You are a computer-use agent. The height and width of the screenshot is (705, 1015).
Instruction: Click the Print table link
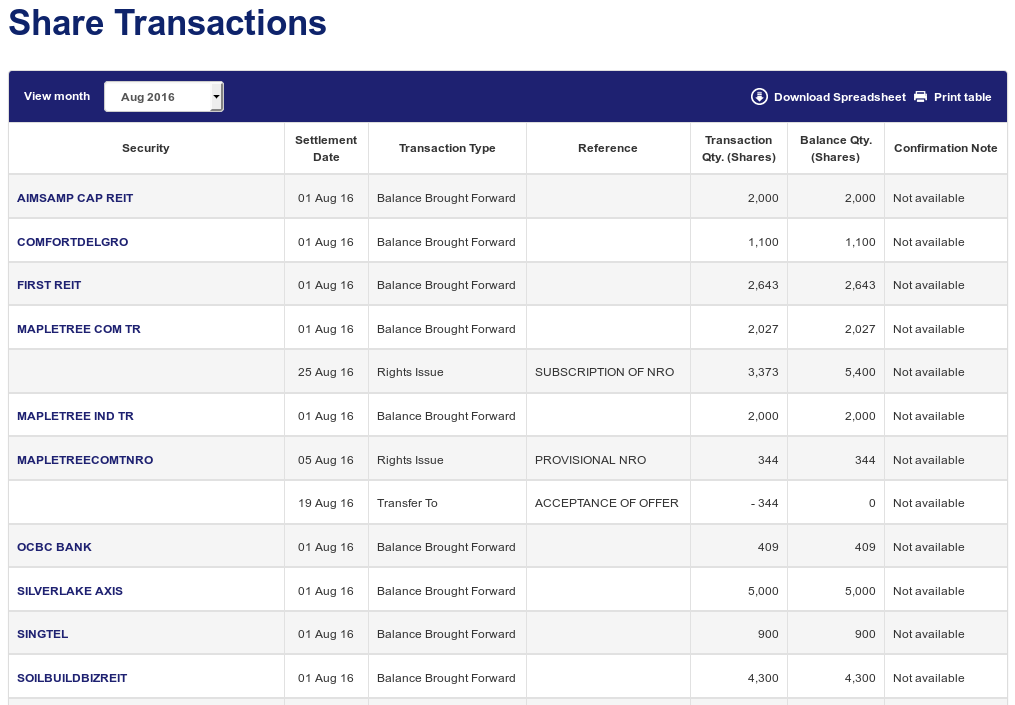962,97
